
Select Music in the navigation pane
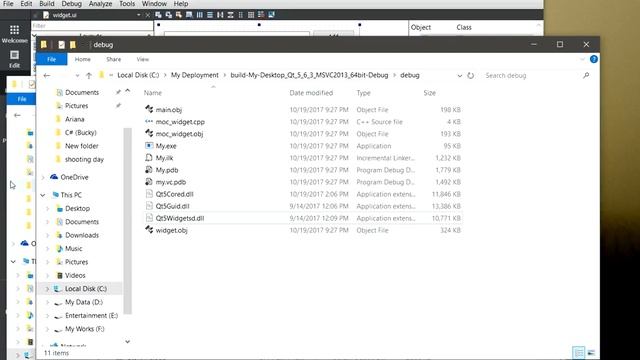tap(73, 249)
